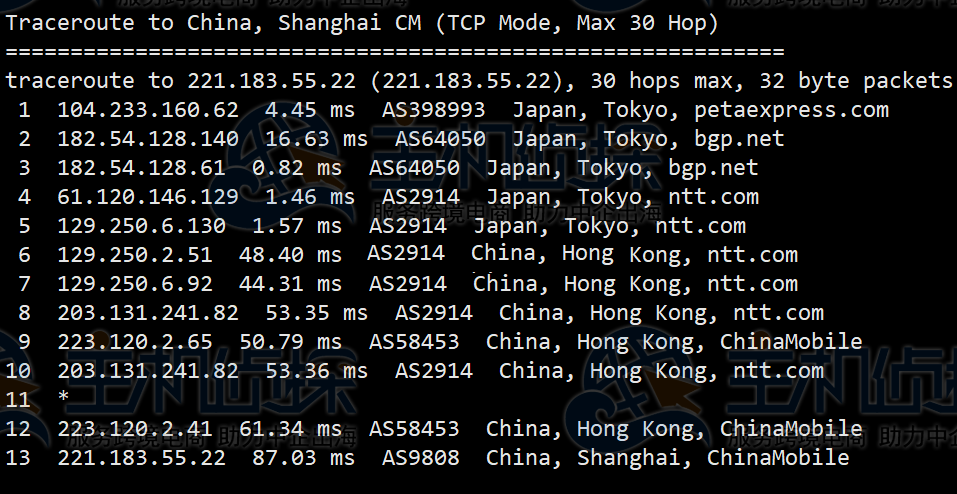Click the asterisk on hop 11
This screenshot has height=494, width=957.
[x=63, y=398]
